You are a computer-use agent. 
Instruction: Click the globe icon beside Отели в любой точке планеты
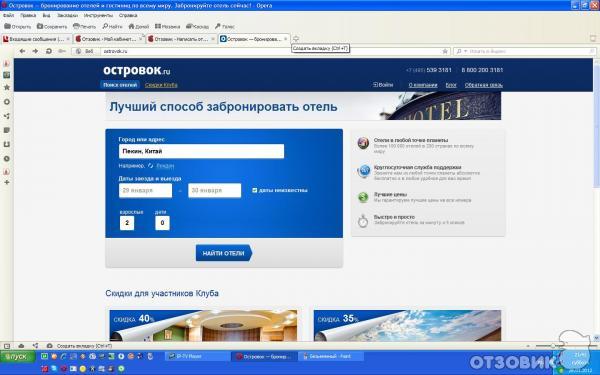[x=363, y=143]
